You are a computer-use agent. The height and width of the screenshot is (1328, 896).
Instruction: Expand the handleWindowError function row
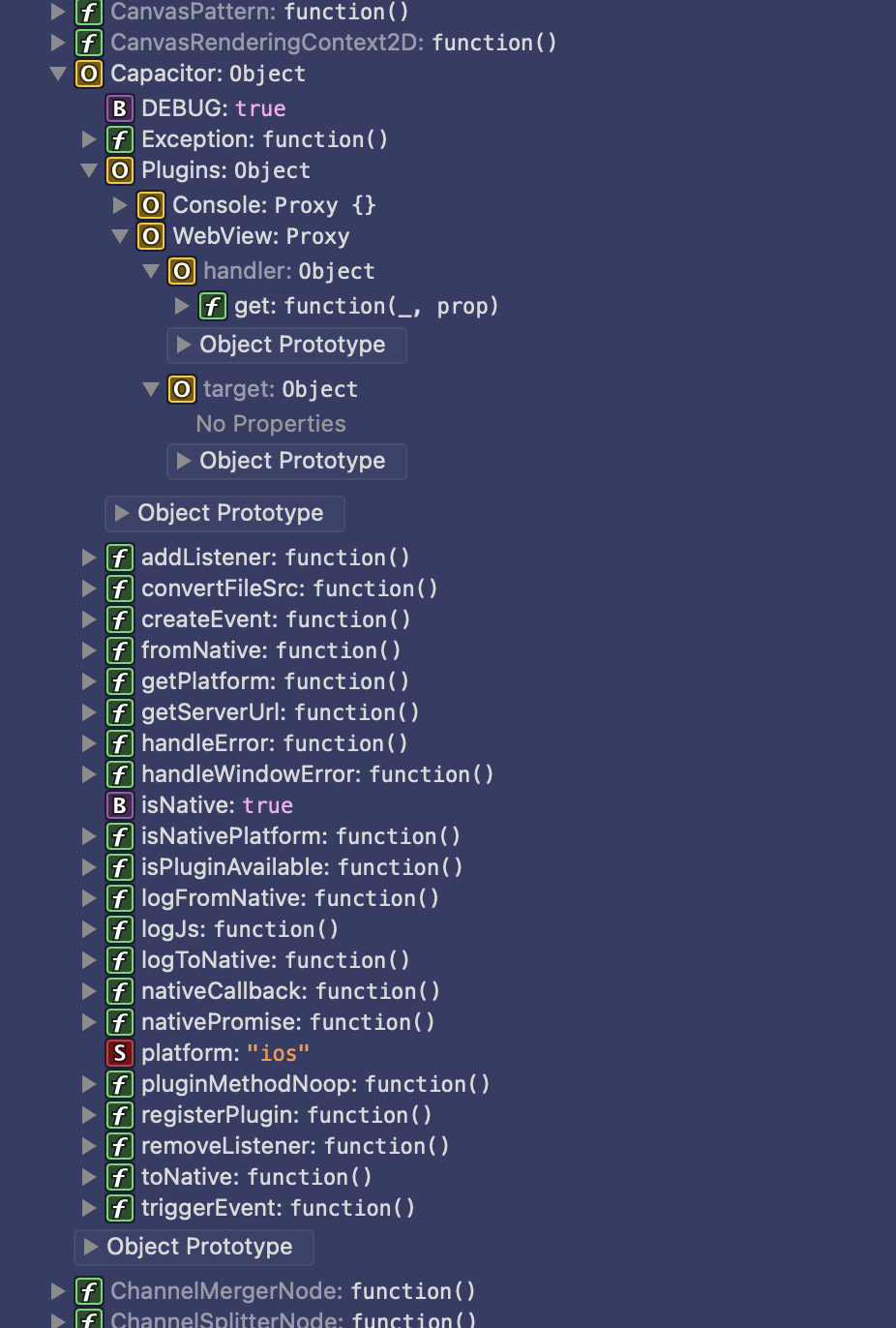89,774
